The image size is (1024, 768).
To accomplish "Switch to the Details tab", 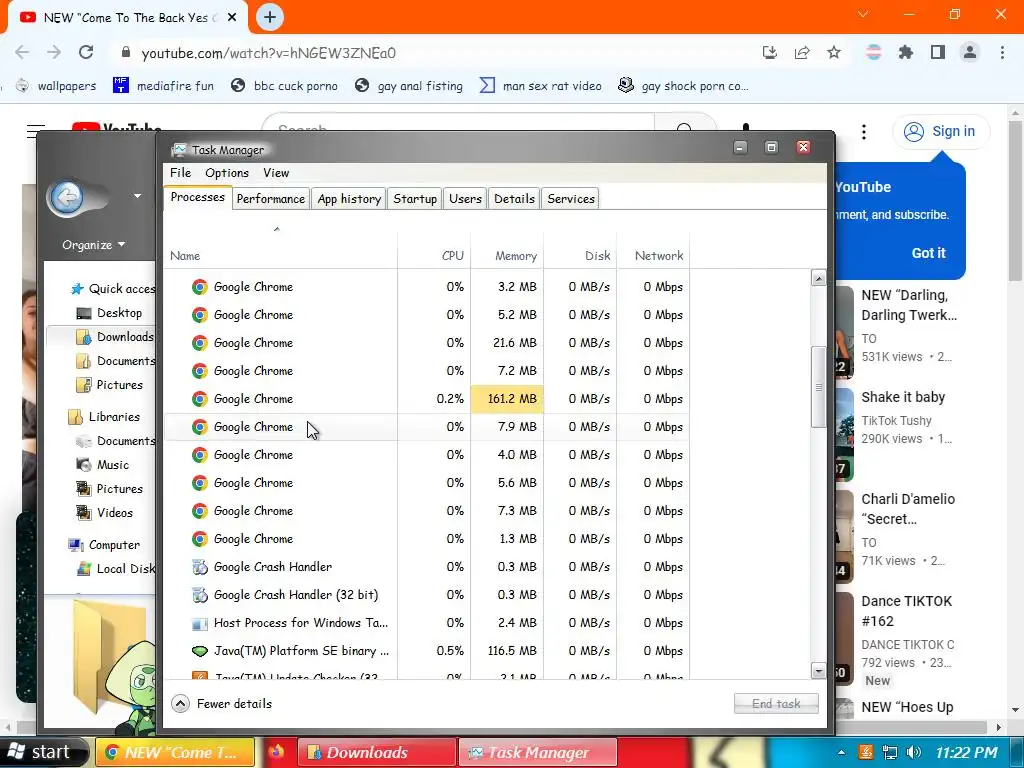I will pos(514,199).
